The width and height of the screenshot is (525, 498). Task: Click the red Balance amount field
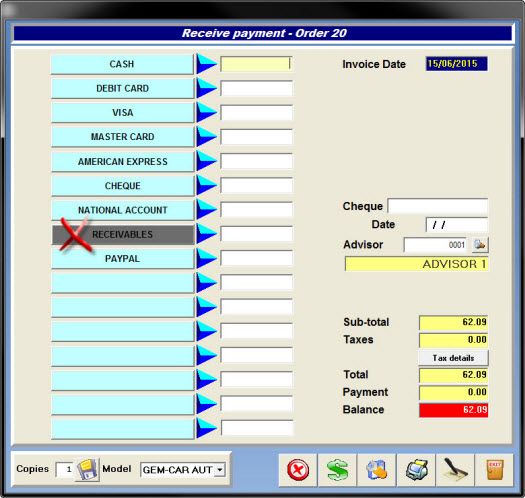click(453, 410)
